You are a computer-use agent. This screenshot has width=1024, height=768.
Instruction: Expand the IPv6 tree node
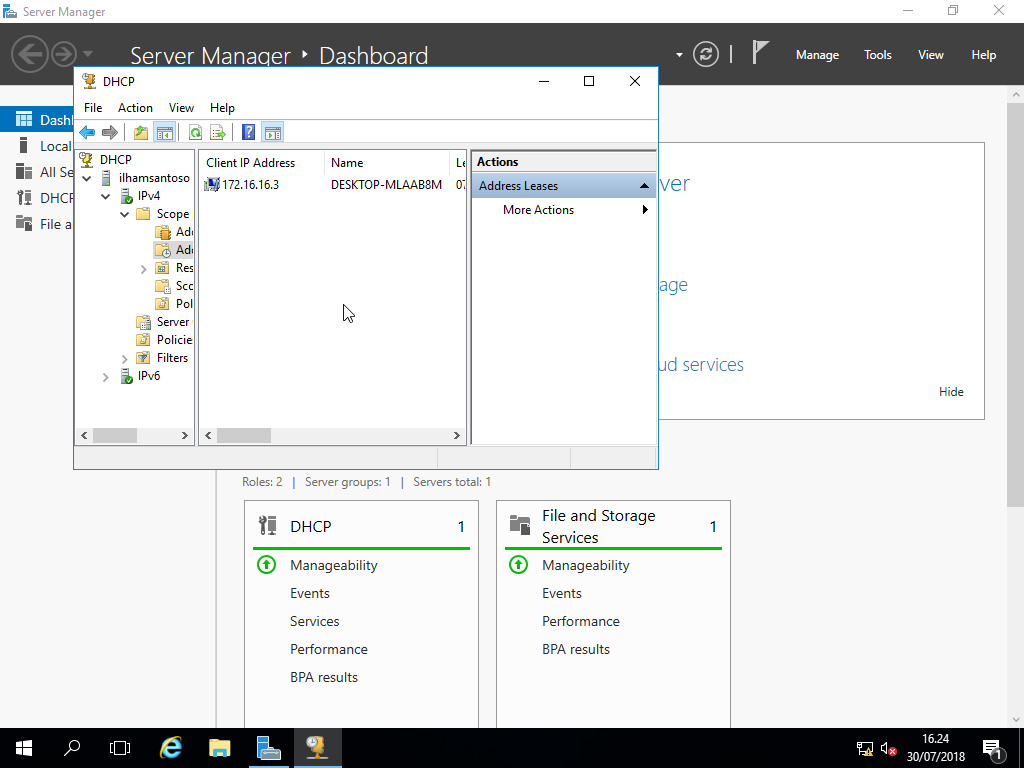point(105,377)
